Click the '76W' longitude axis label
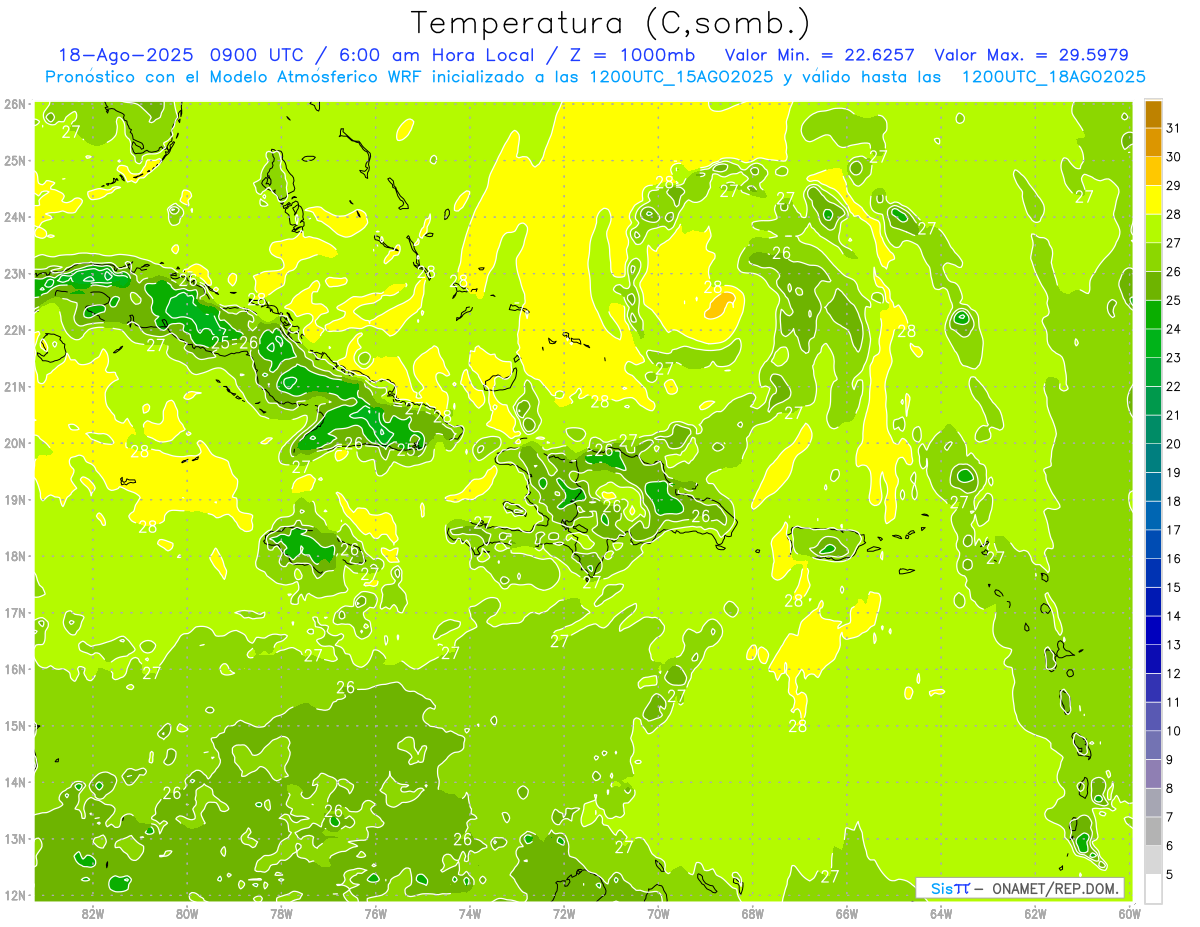The width and height of the screenshot is (1200, 927). [375, 913]
